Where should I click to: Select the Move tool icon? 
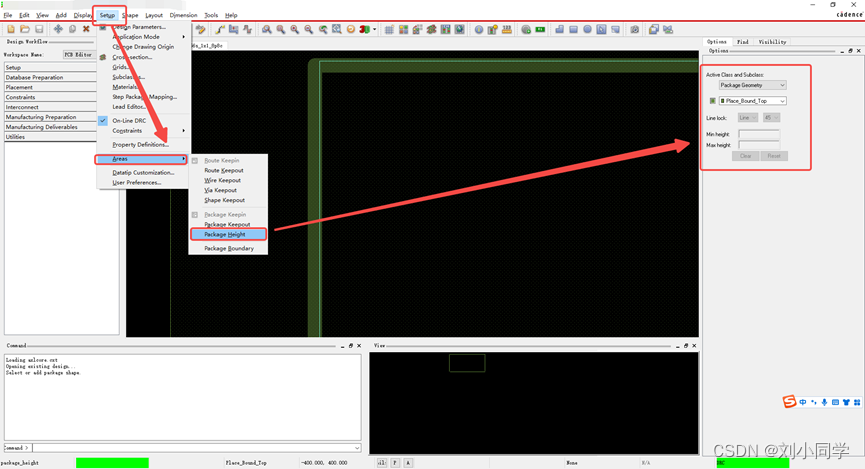[57, 29]
